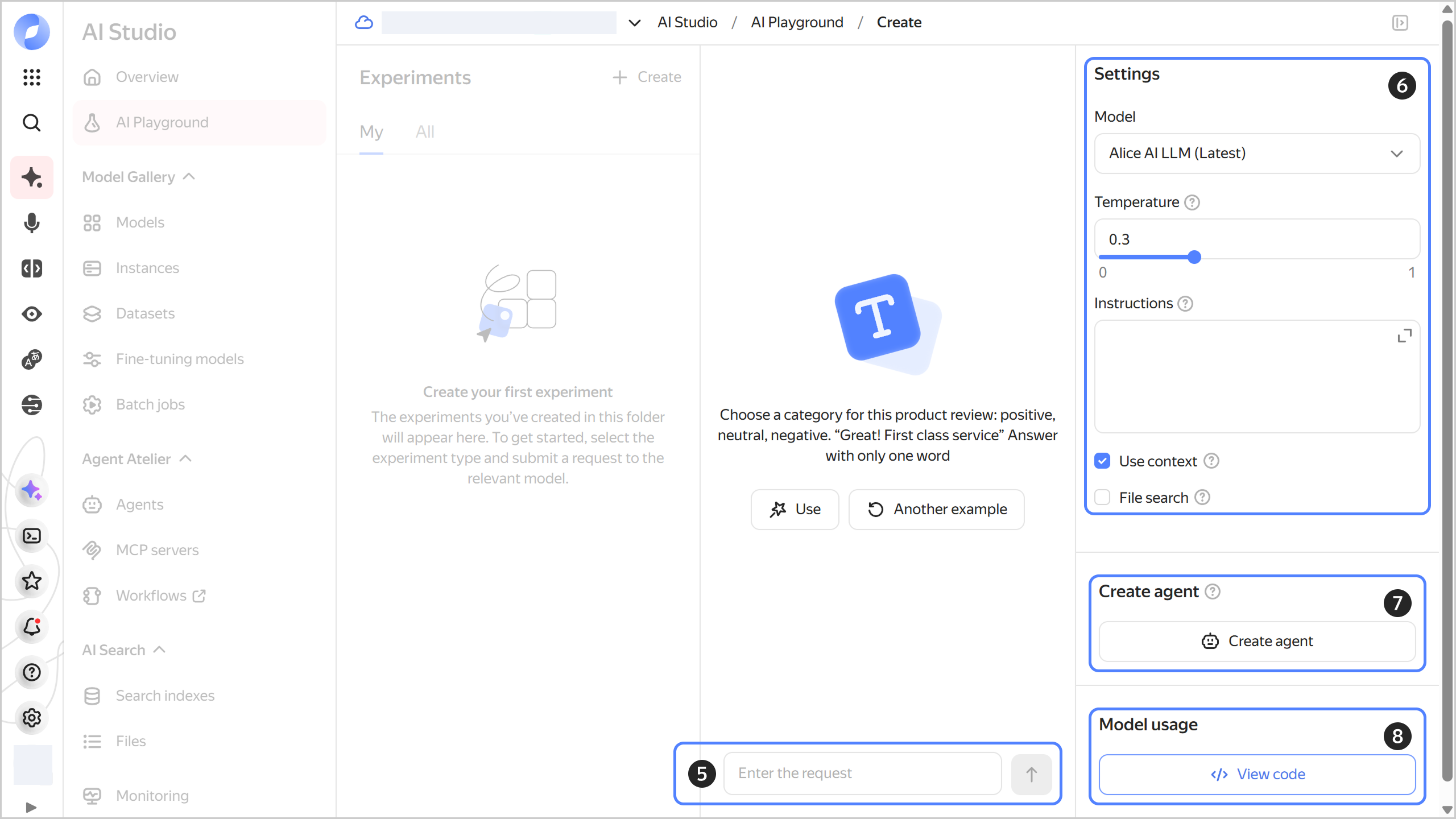Screen dimensions: 1456x819
Task: Click the settings gear icon in left rail
Action: [x=32, y=718]
